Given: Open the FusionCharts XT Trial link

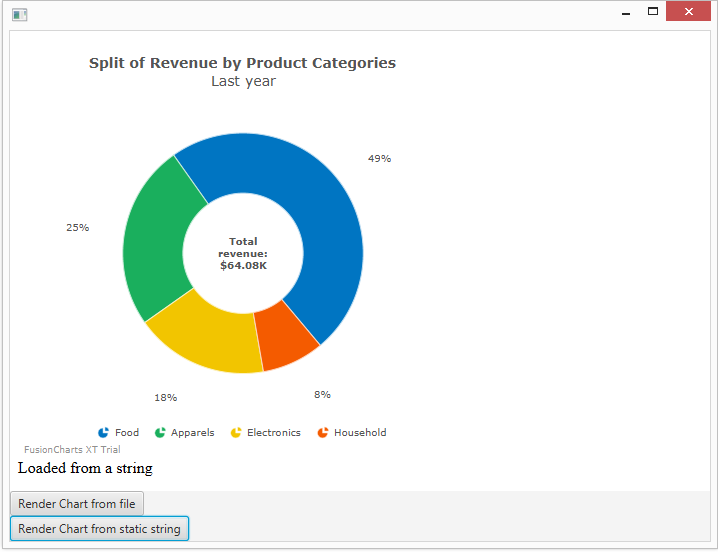Looking at the screenshot, I should click(x=72, y=450).
